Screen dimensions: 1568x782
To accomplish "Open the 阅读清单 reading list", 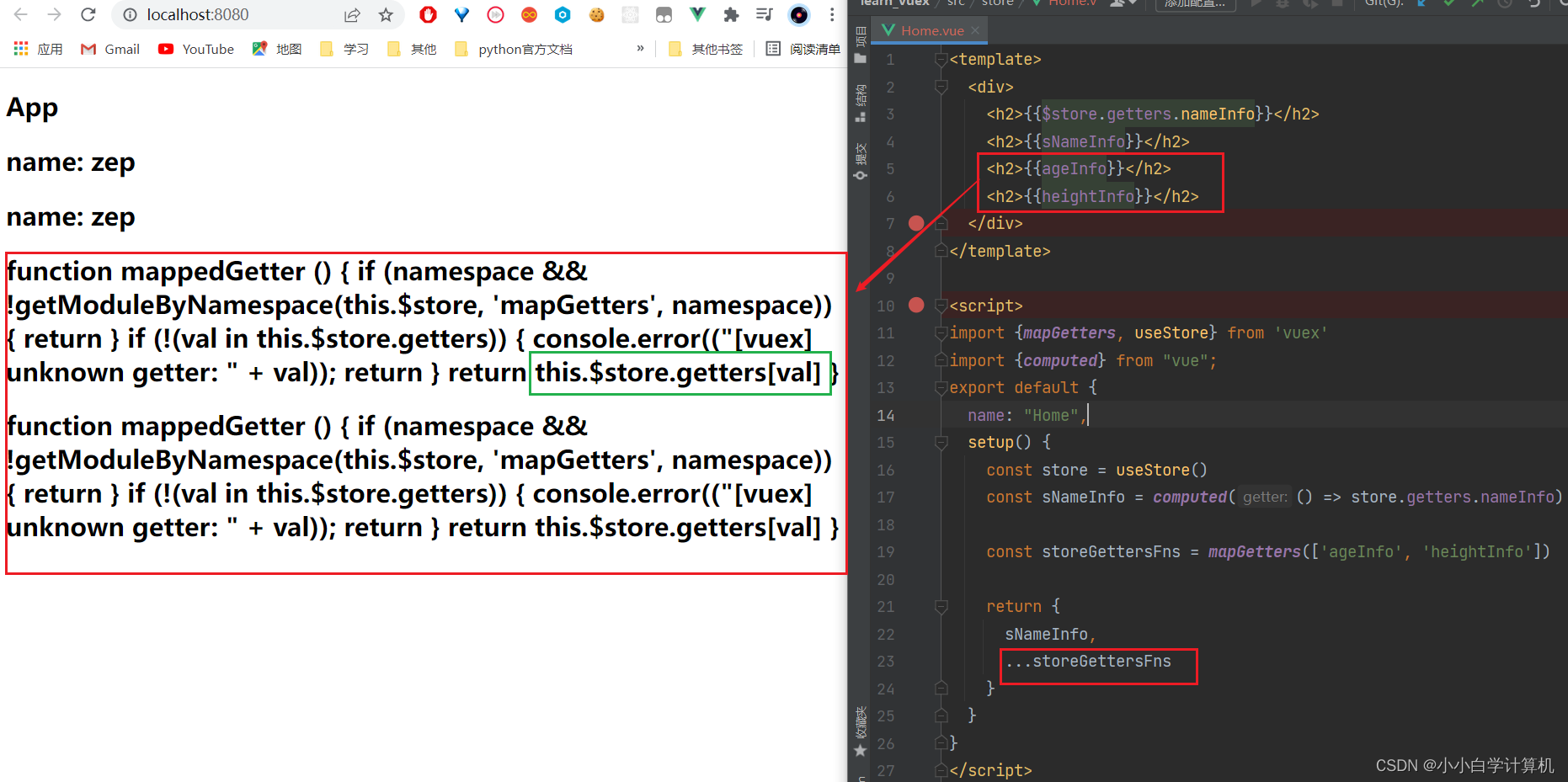I will [803, 49].
